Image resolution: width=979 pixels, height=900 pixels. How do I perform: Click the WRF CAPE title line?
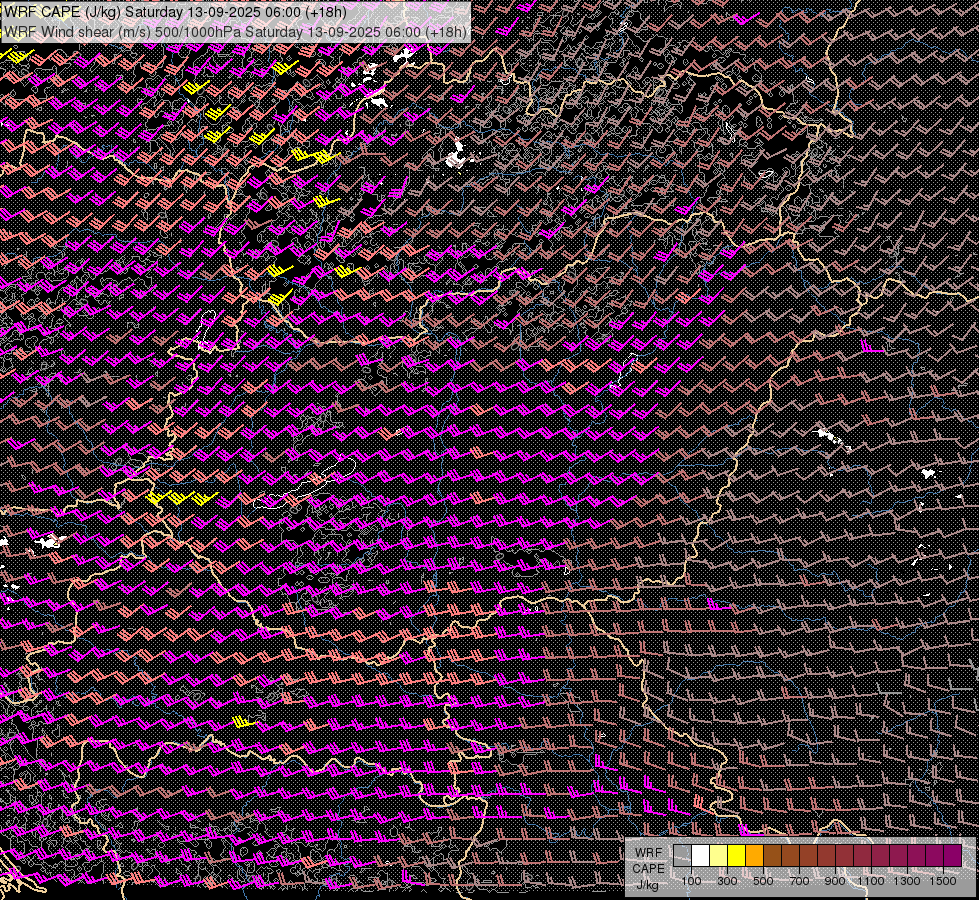(175, 11)
